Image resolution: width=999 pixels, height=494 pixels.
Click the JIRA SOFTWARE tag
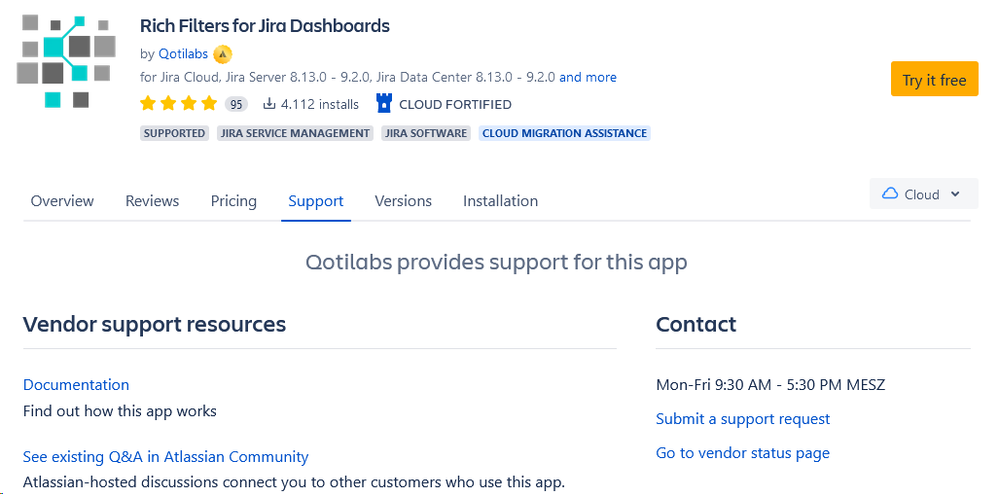[x=426, y=133]
